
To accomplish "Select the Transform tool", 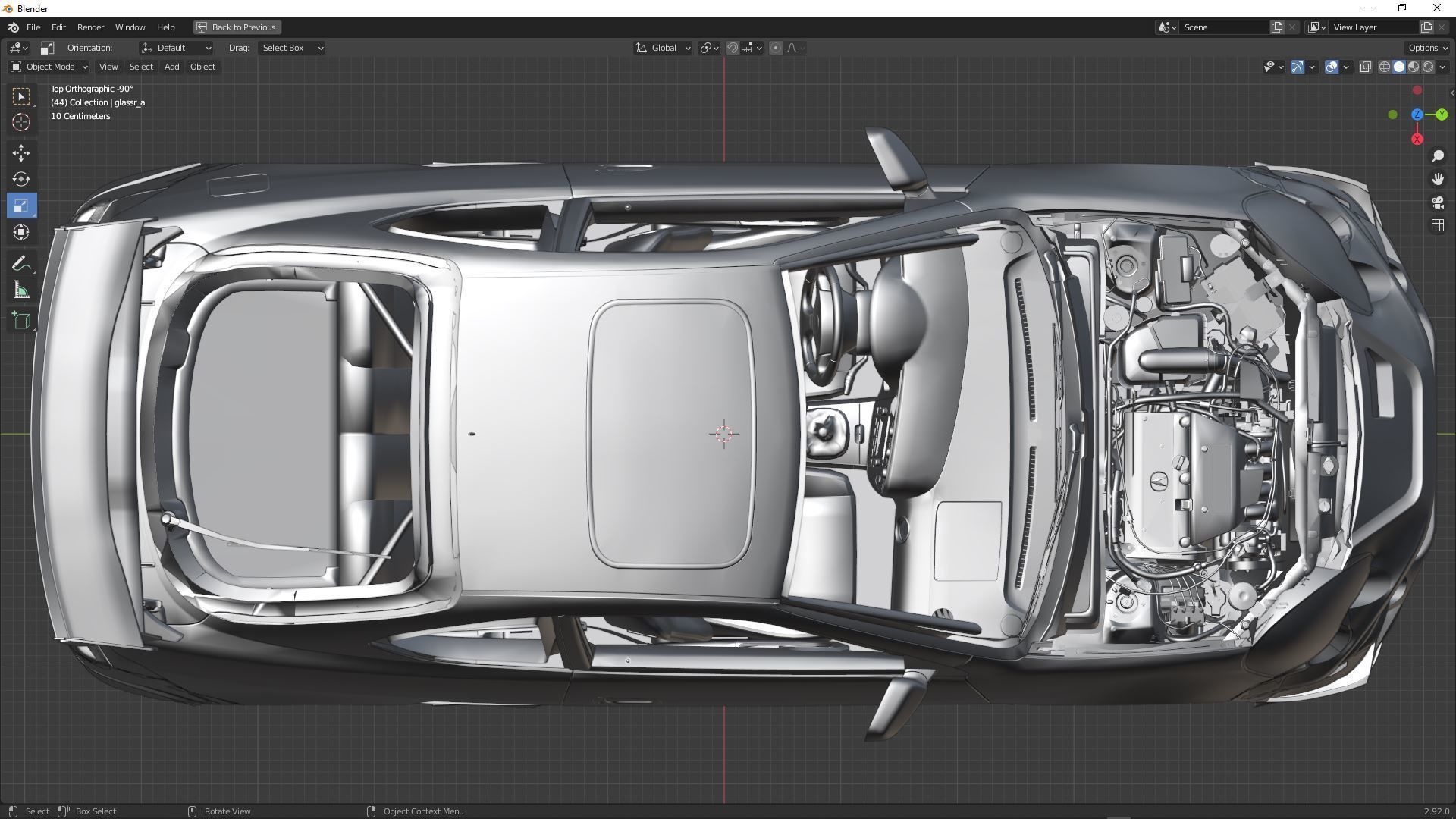I will [x=21, y=232].
